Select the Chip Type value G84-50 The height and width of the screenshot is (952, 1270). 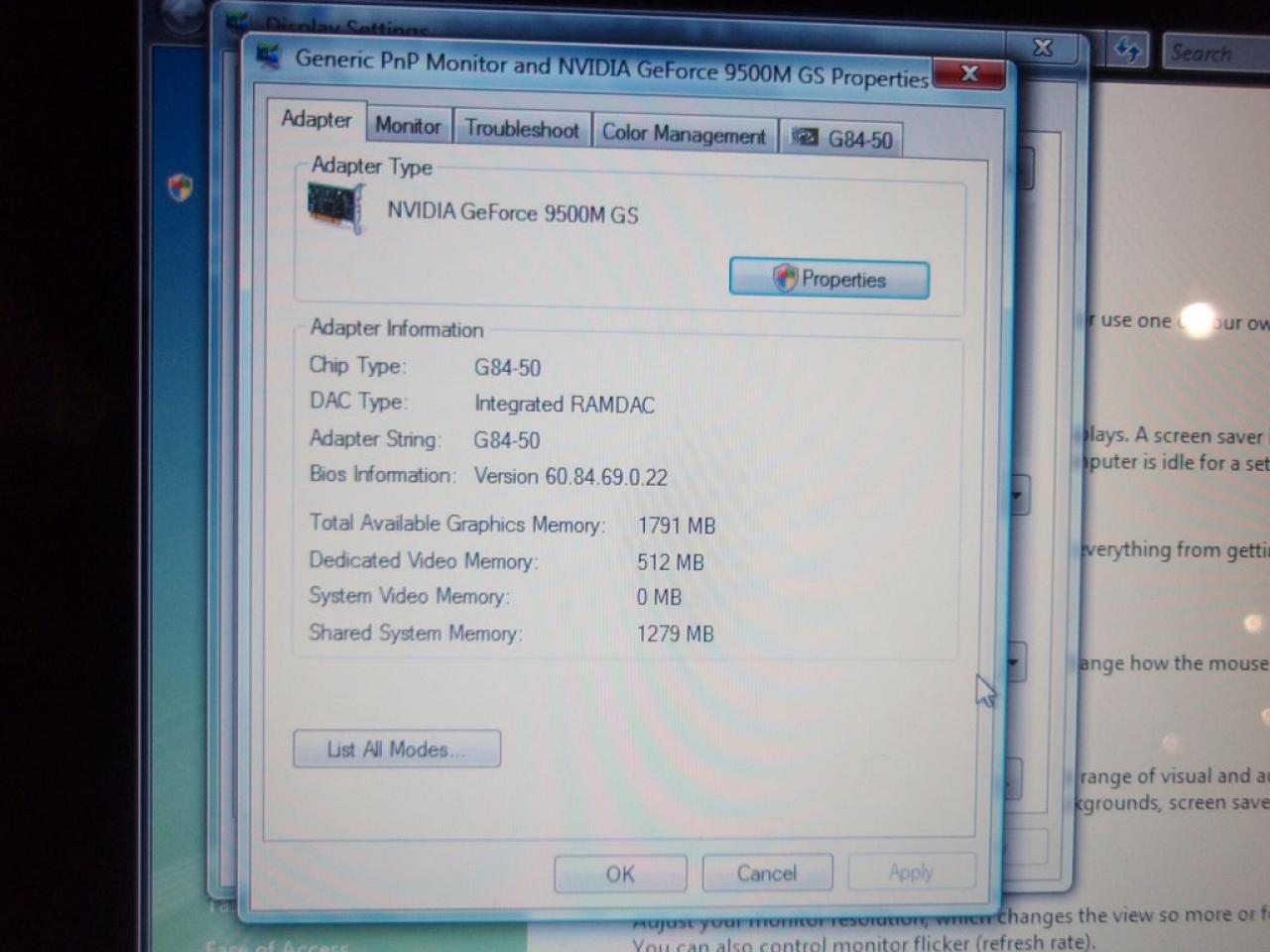(507, 368)
